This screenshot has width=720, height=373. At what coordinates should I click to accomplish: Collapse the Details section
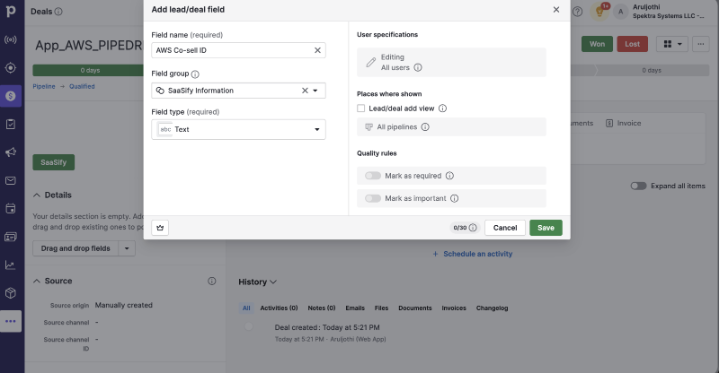pos(37,195)
